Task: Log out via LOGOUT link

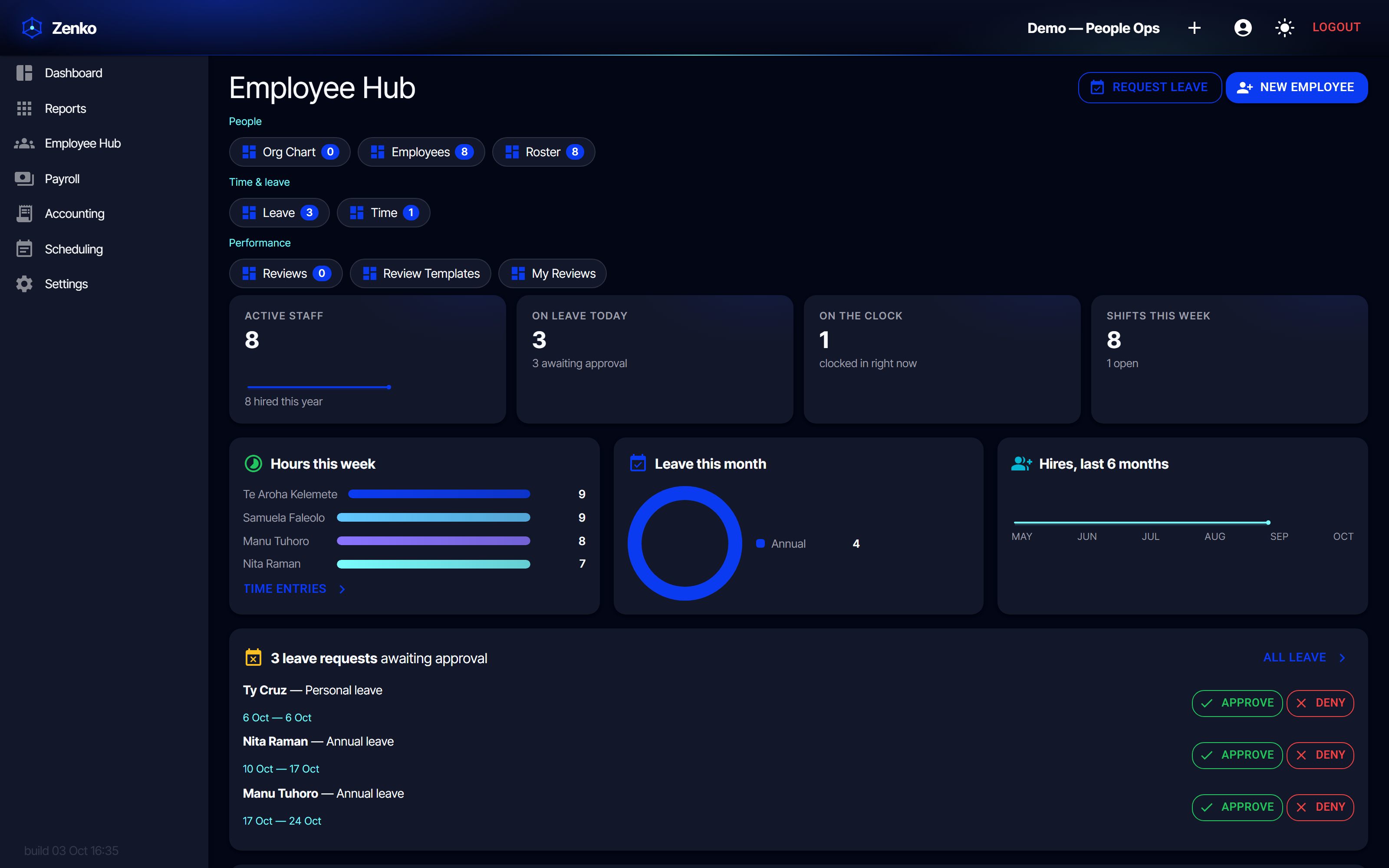Action: point(1336,27)
